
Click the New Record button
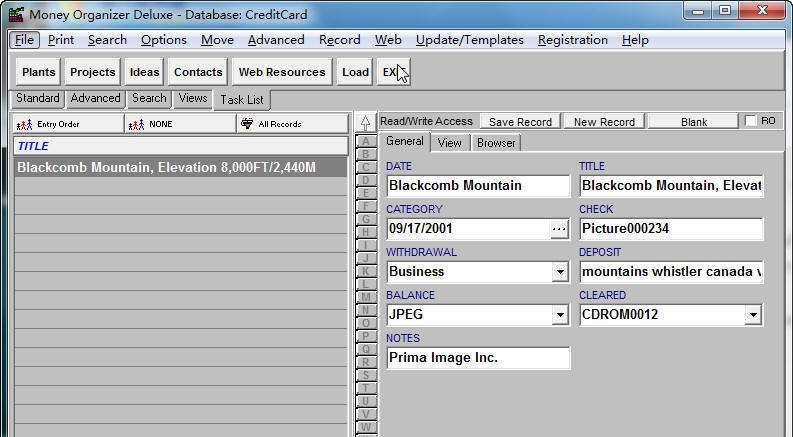(x=604, y=121)
